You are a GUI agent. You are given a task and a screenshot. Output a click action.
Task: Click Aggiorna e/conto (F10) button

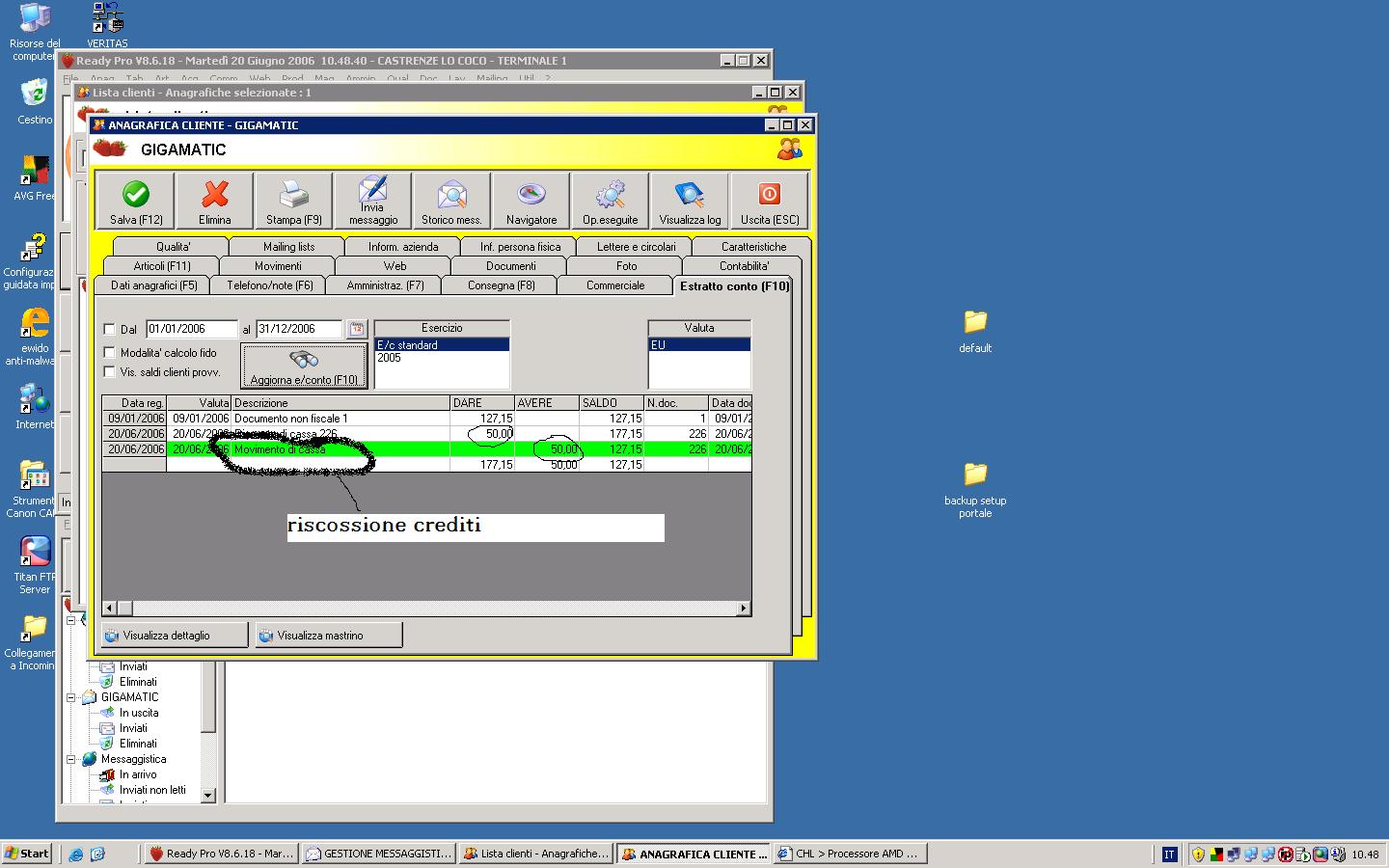[304, 366]
